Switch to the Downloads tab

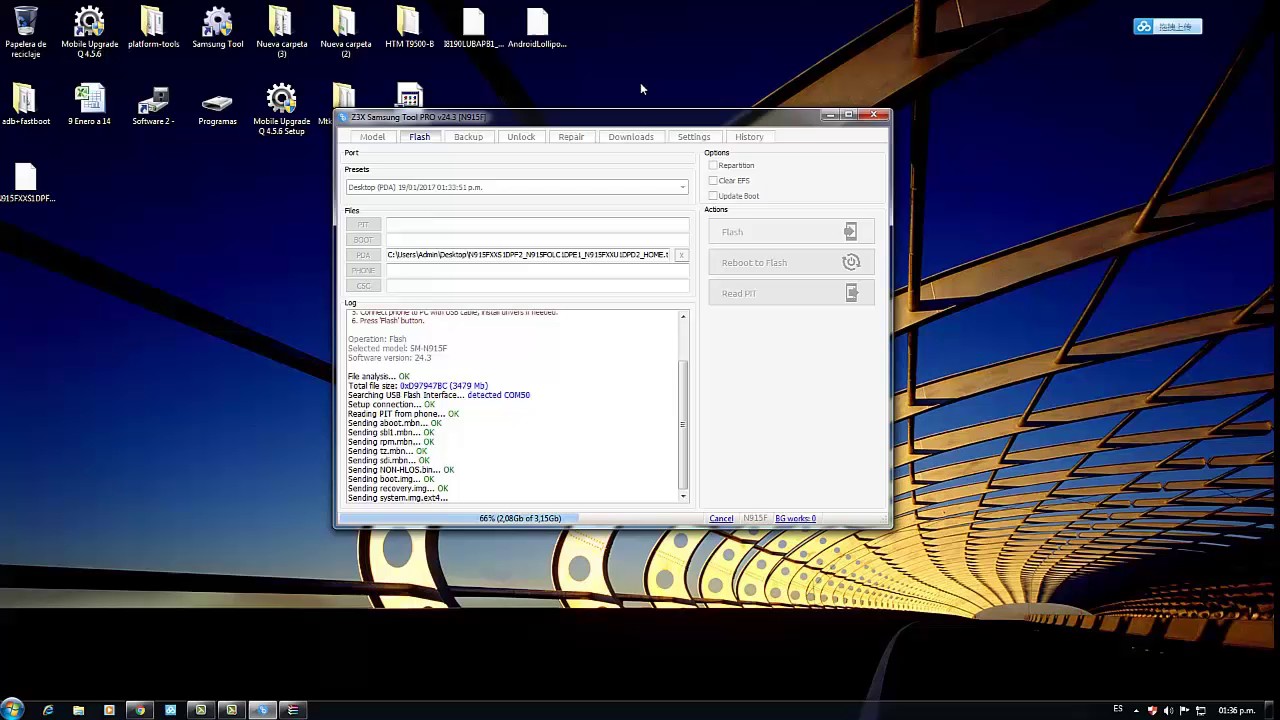[631, 137]
